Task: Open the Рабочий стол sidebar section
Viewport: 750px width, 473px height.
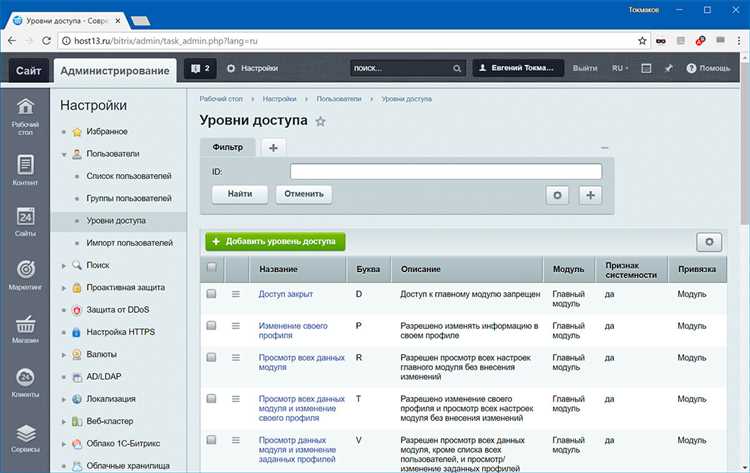Action: pos(25,116)
